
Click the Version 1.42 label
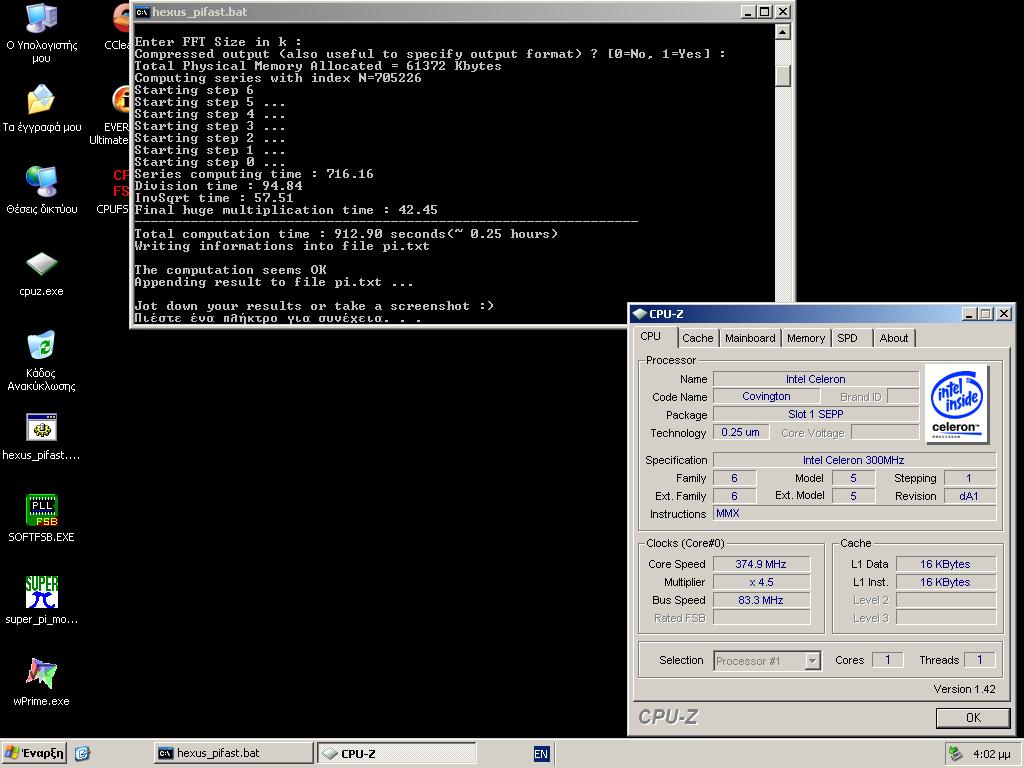(x=965, y=689)
